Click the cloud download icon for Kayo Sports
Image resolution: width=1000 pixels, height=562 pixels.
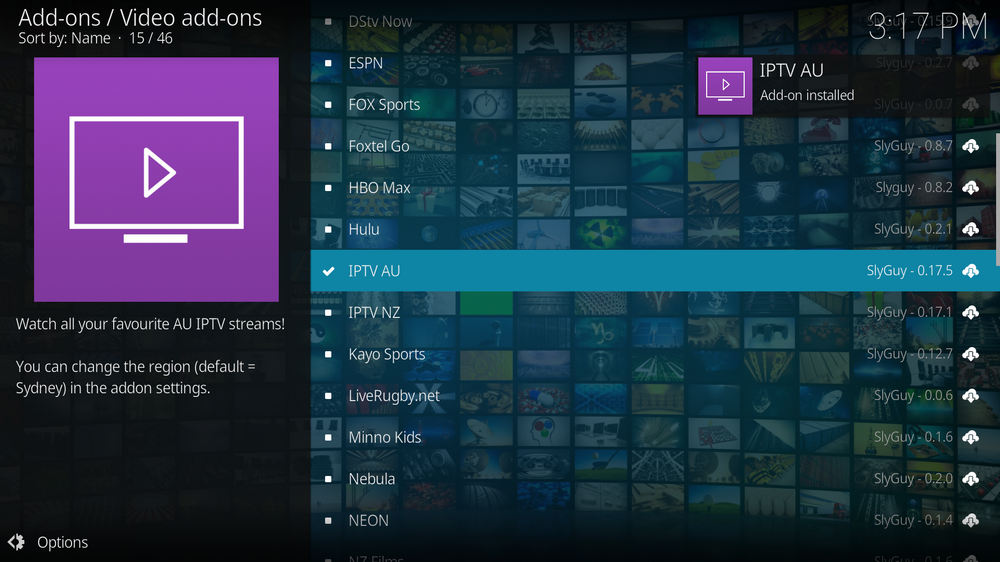pos(970,354)
